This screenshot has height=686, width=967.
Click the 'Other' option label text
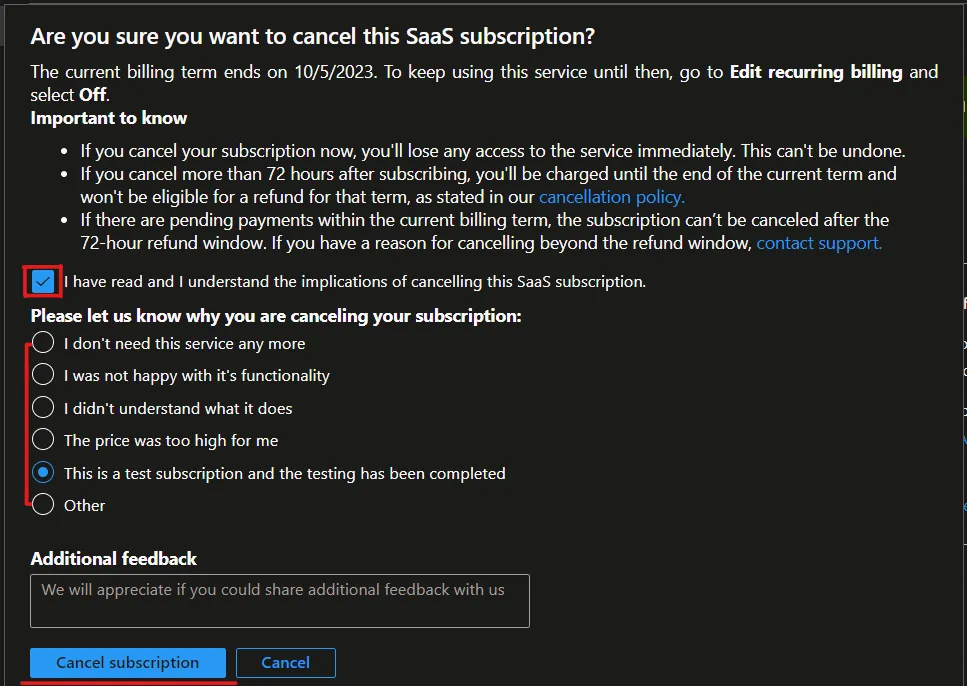pos(84,506)
